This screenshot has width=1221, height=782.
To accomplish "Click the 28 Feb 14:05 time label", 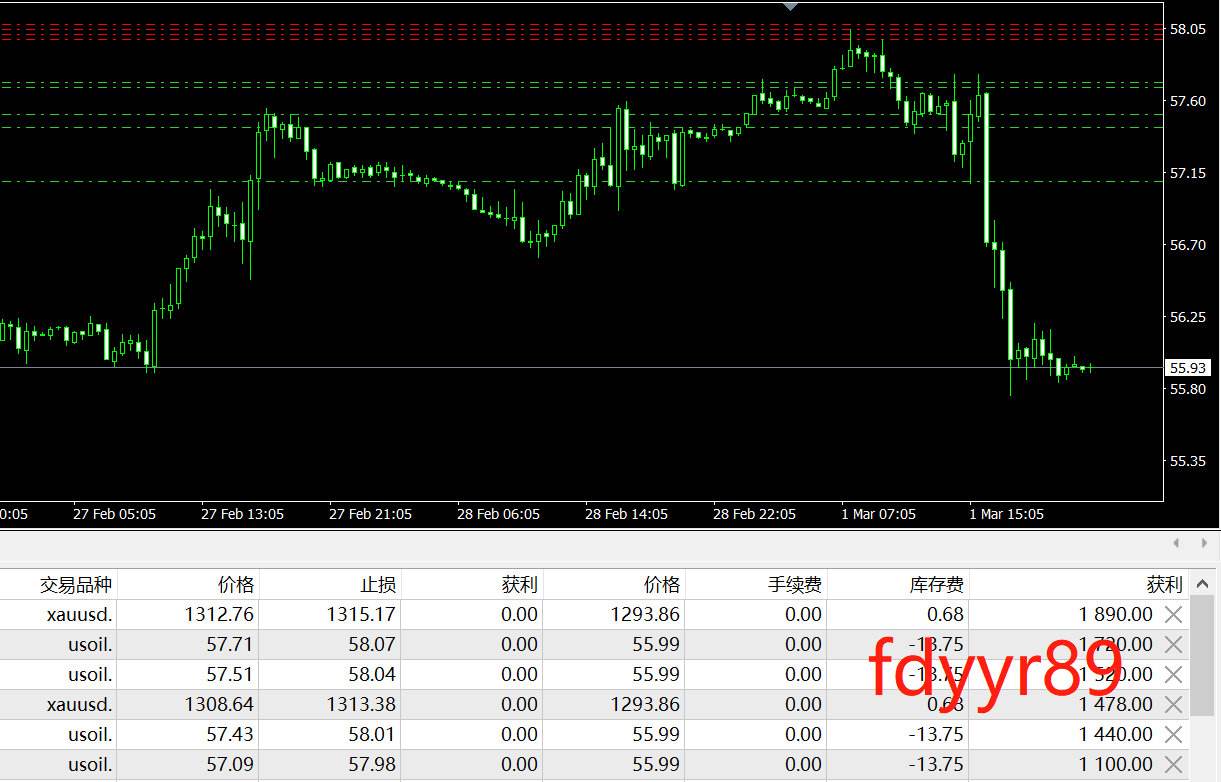I will pos(626,514).
